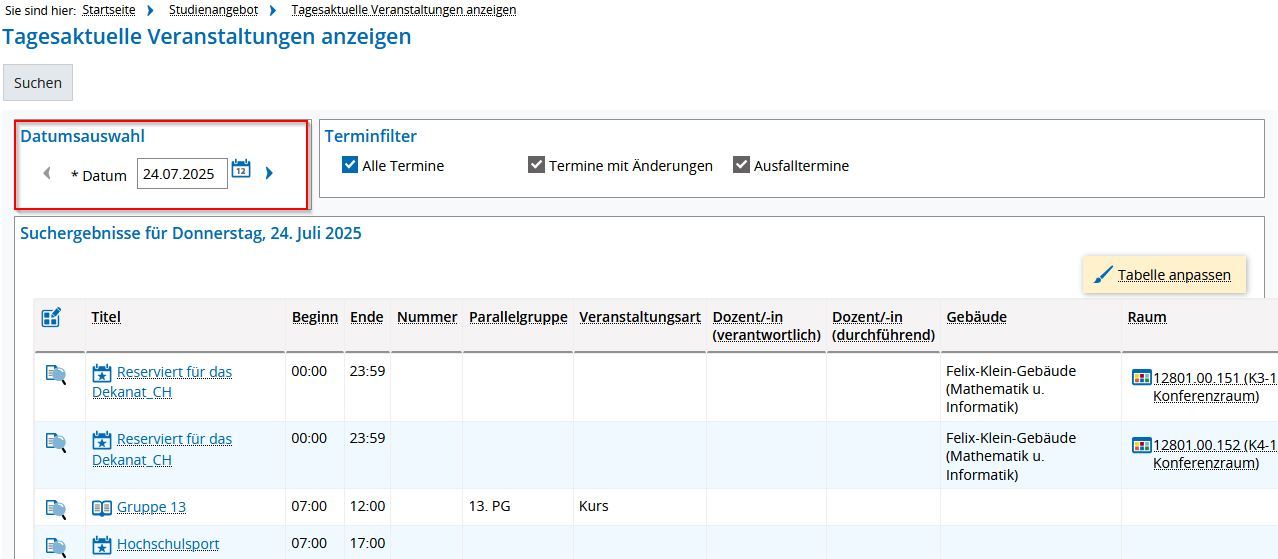This screenshot has width=1278, height=559.
Task: Click room plan icon for 12801.00.152
Action: [1141, 444]
